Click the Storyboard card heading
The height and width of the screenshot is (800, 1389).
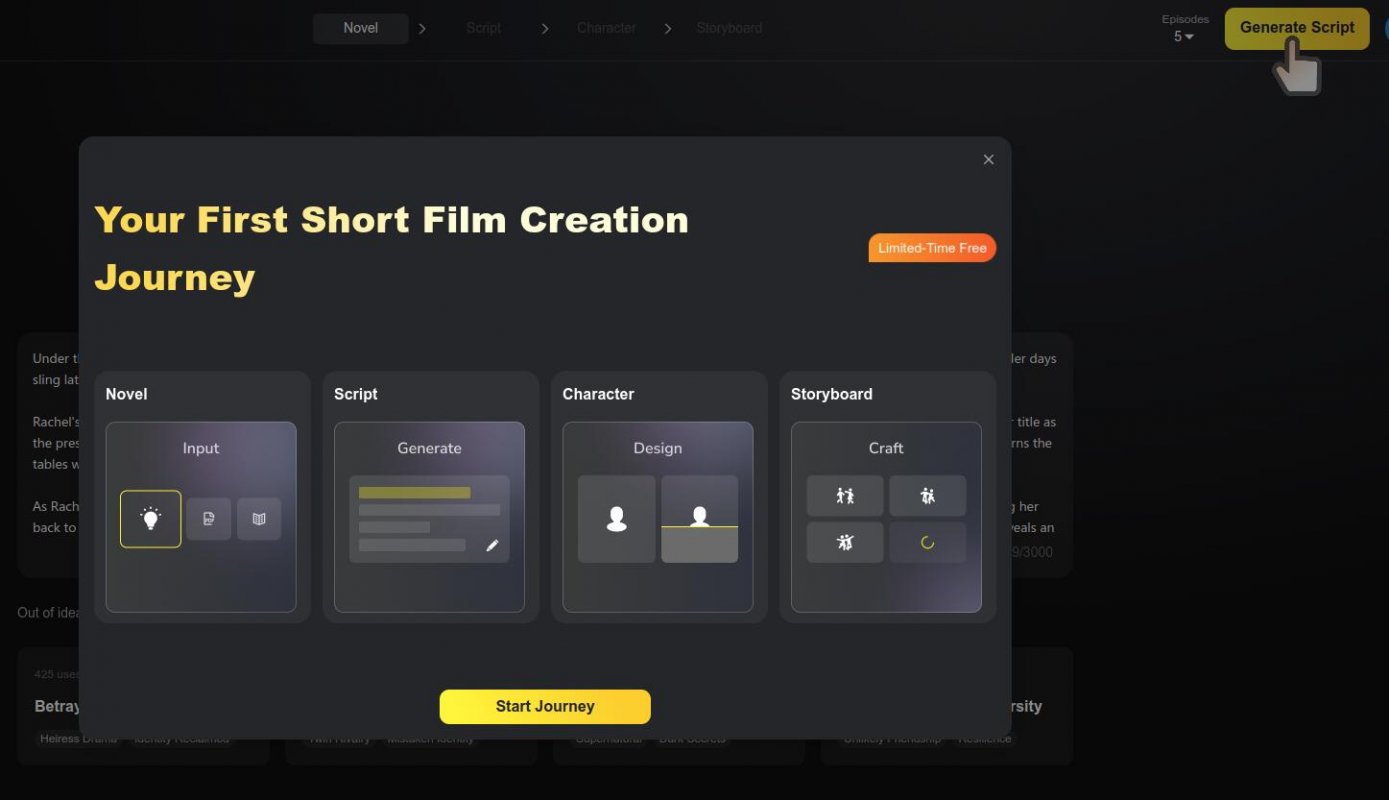tap(832, 394)
